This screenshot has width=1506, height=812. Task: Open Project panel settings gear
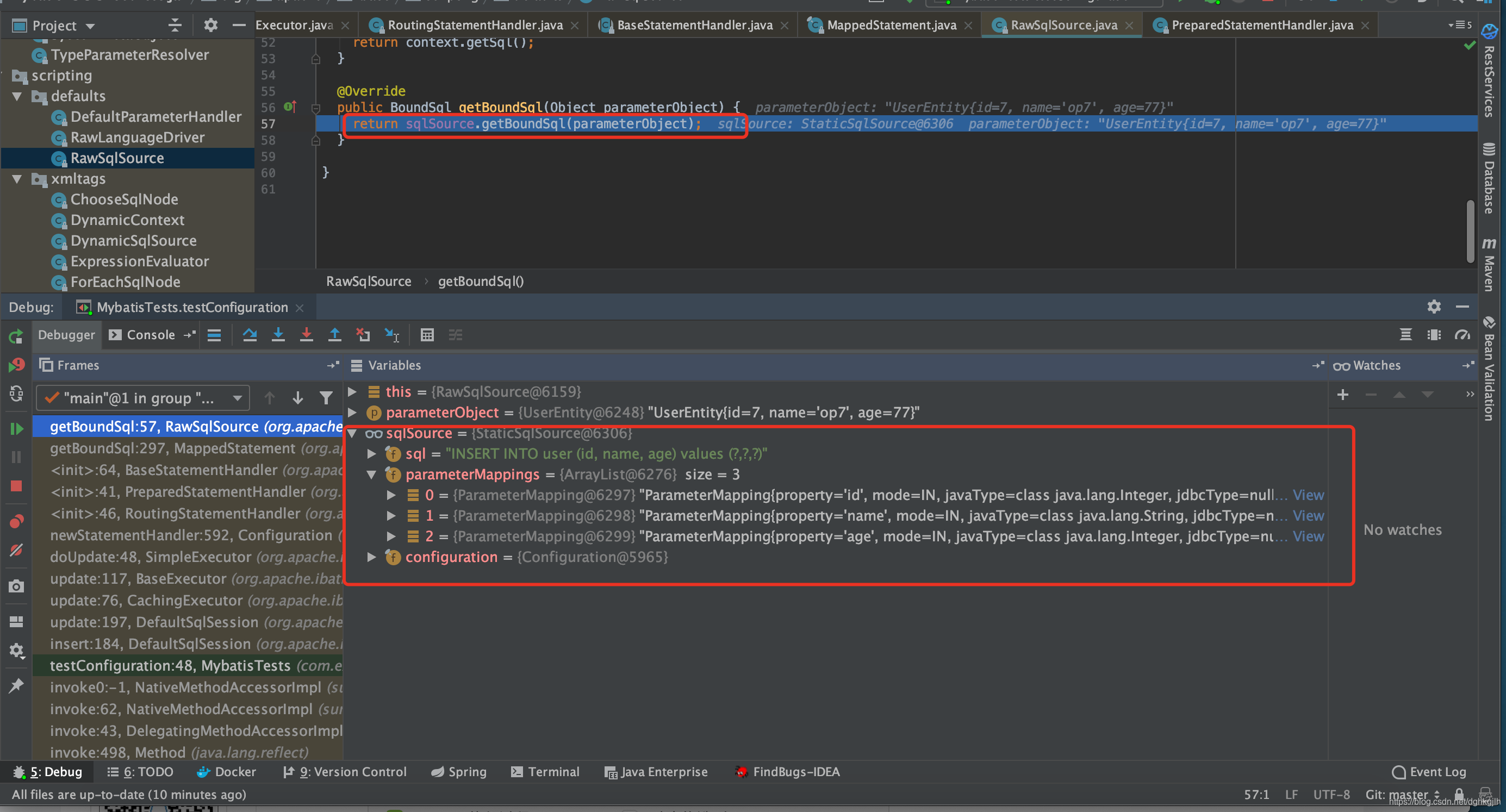210,25
